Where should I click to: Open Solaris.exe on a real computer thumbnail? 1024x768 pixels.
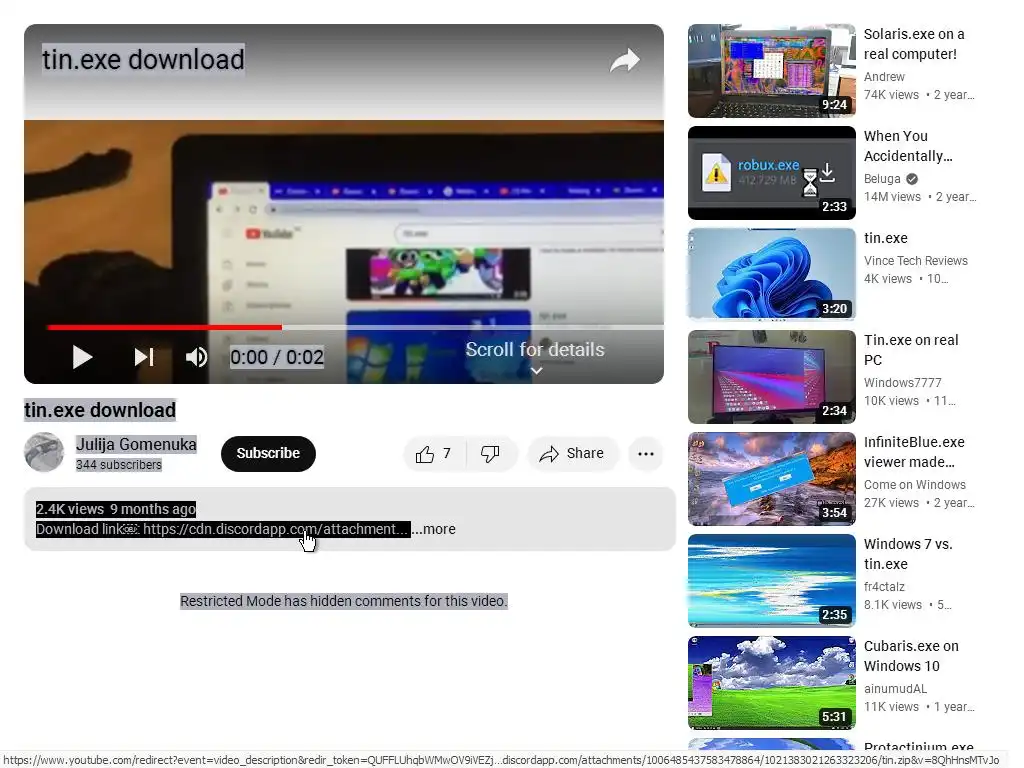[771, 71]
